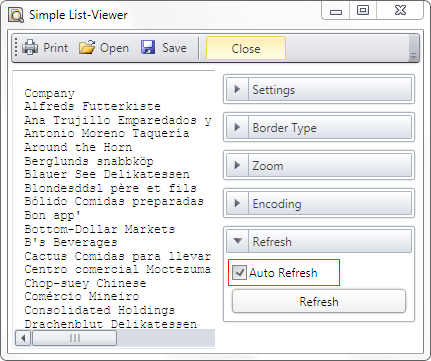Viewport: 431px width, 361px height.
Task: Click the Print printer icon
Action: click(x=30, y=47)
